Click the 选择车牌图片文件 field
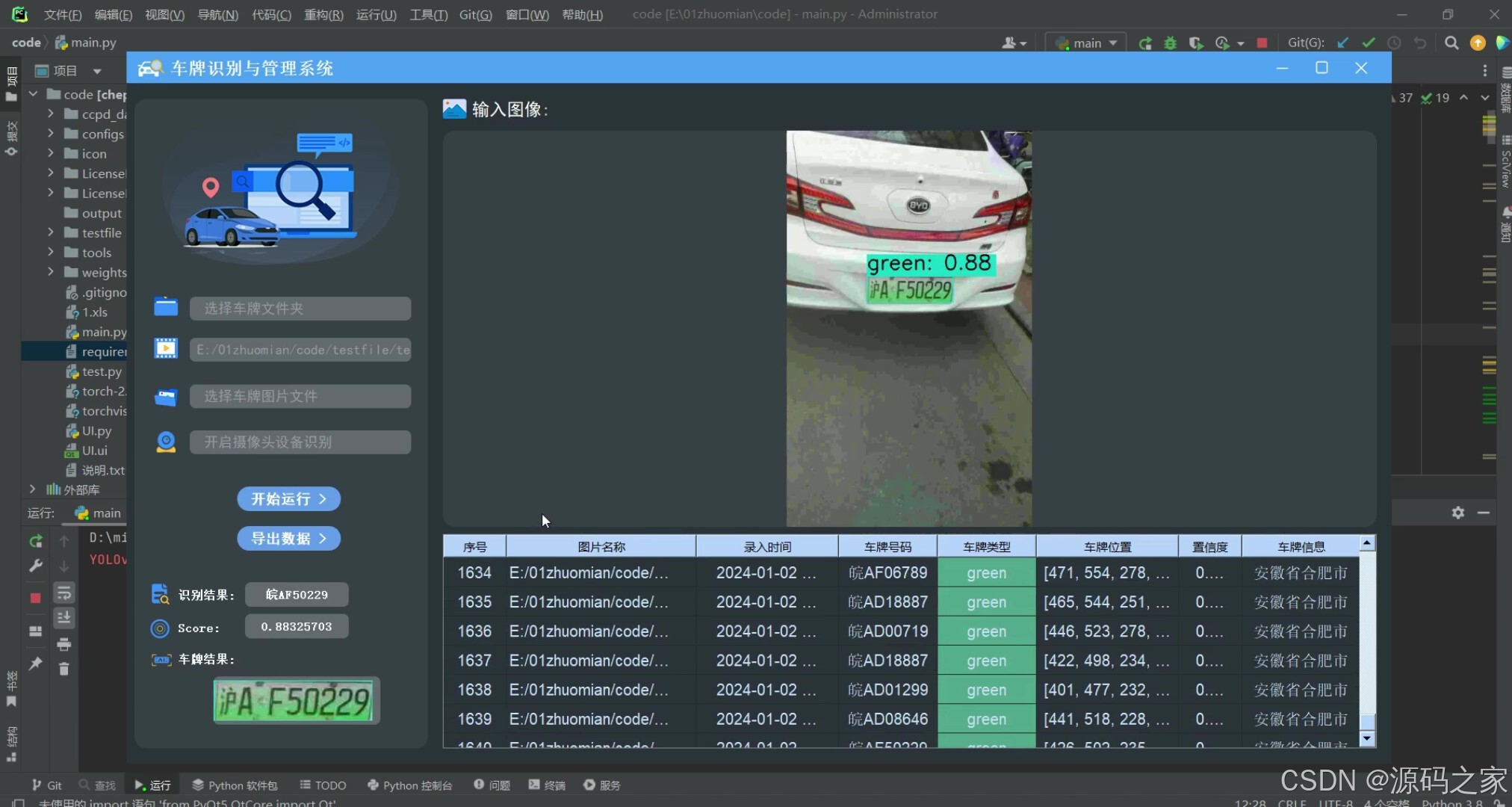The height and width of the screenshot is (807, 1512). tap(300, 396)
